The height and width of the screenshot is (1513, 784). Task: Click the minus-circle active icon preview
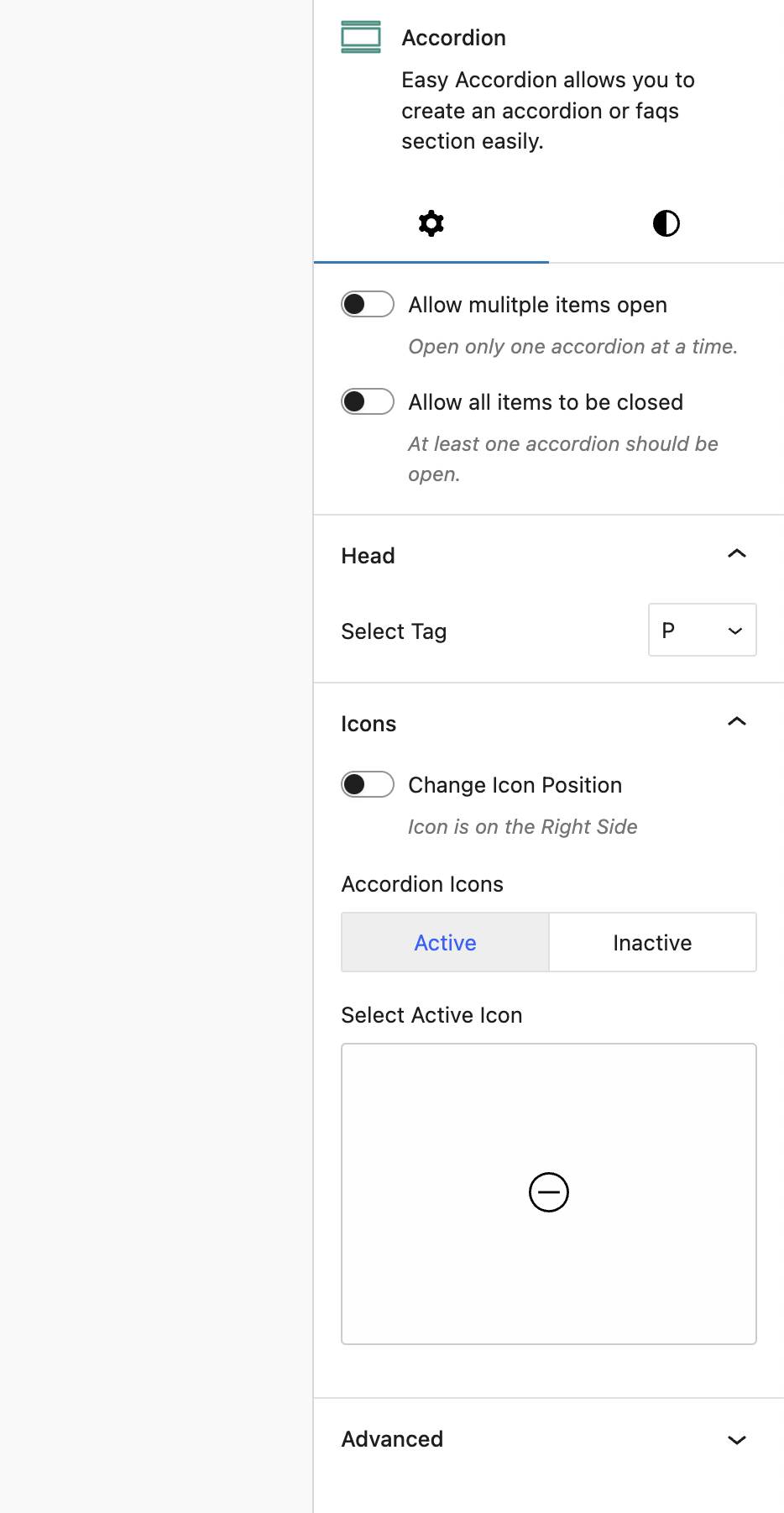(x=549, y=1192)
